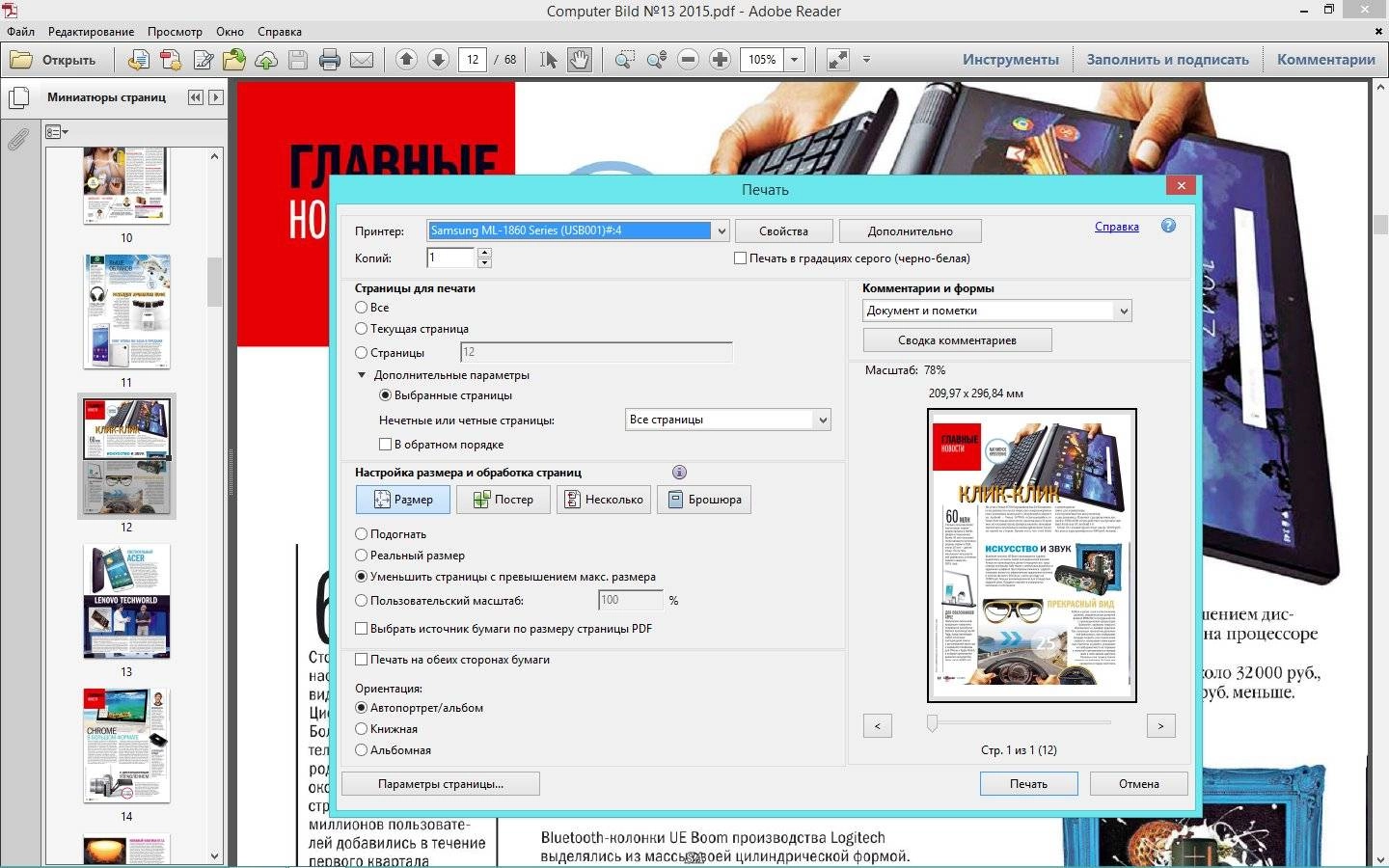1389x868 pixels.
Task: Select the text selection cursor tool
Action: point(548,60)
